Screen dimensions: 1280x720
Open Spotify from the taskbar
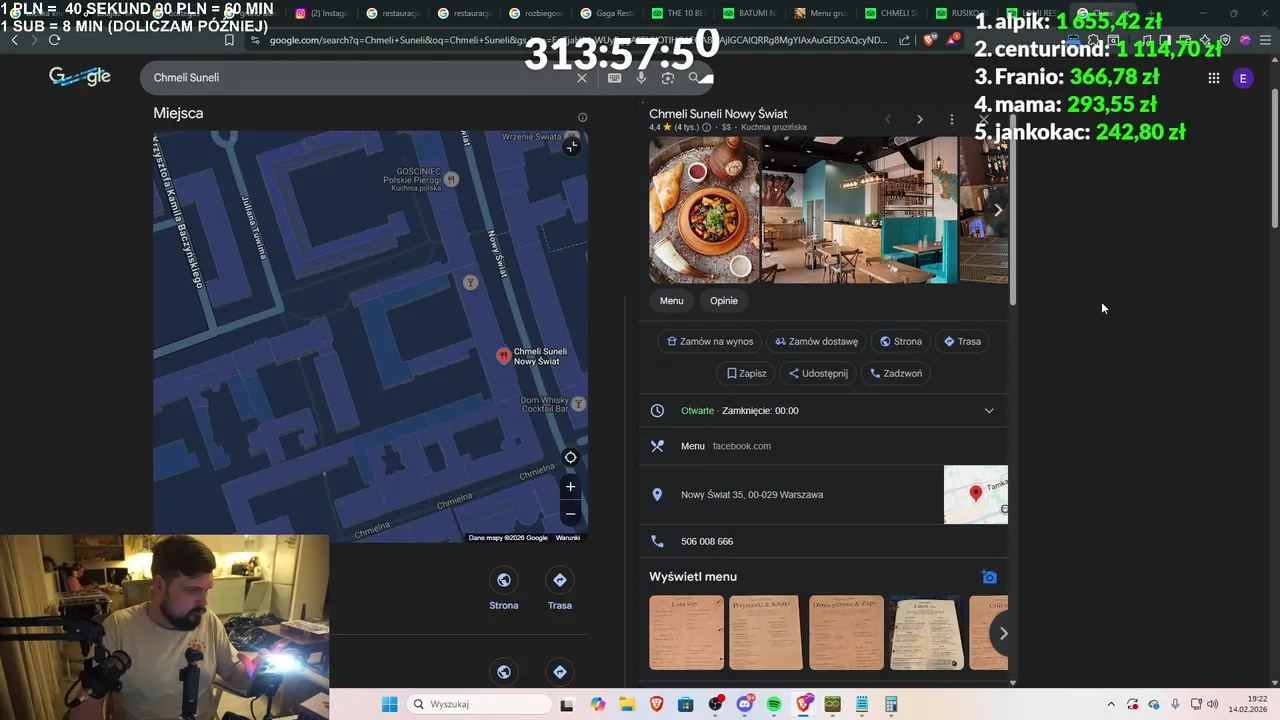coord(774,704)
